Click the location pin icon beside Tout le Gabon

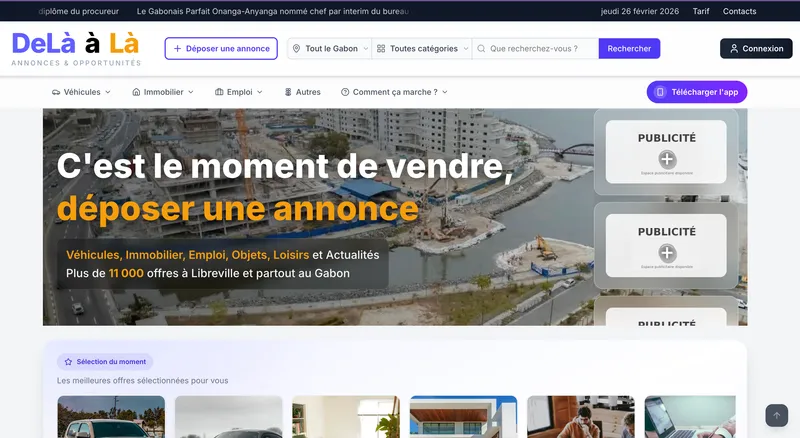click(x=296, y=48)
